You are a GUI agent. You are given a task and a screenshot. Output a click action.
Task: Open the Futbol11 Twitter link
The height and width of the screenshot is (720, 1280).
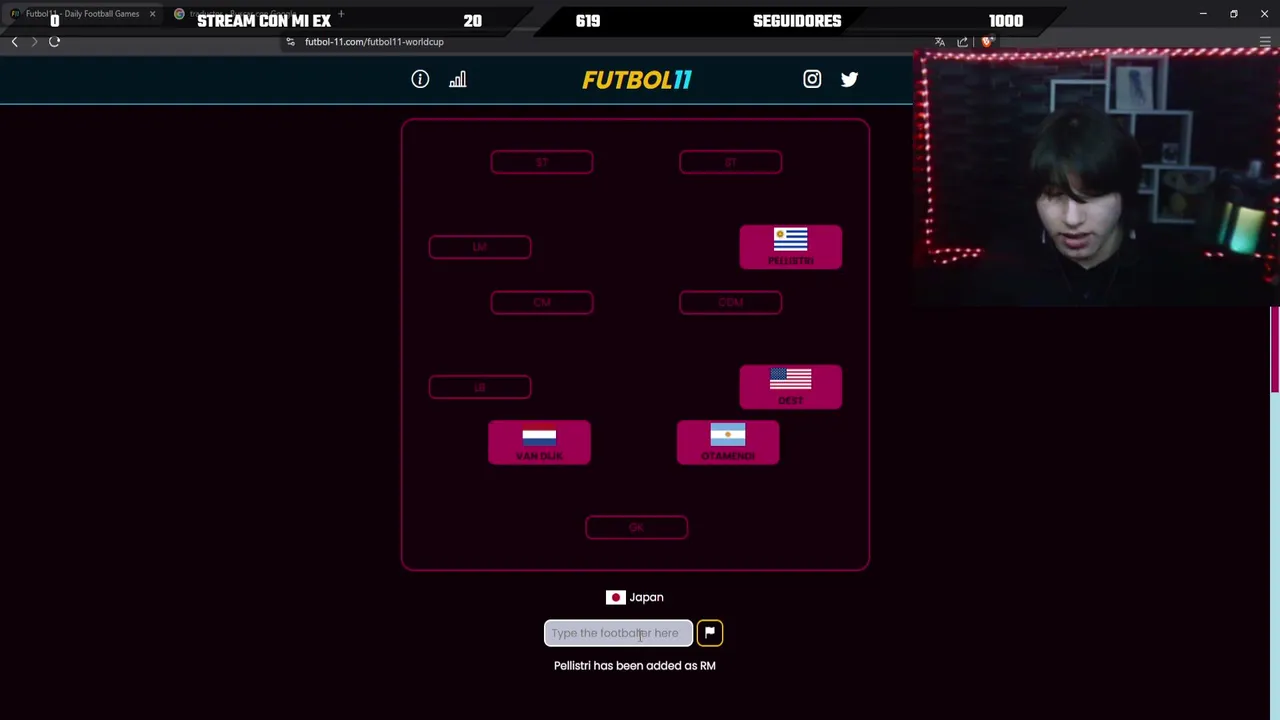[x=849, y=79]
